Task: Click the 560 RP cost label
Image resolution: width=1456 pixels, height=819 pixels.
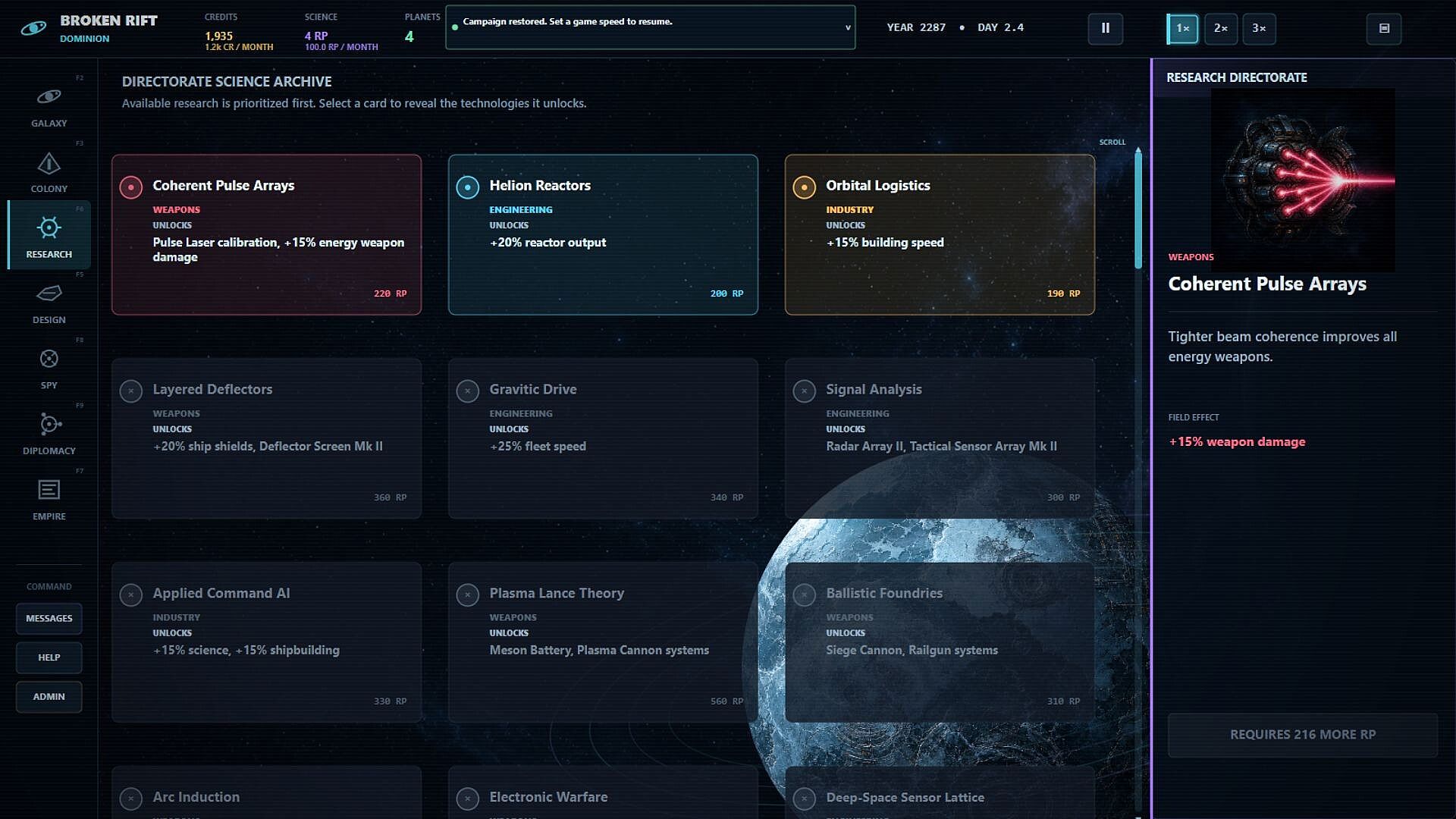Action: tap(726, 701)
